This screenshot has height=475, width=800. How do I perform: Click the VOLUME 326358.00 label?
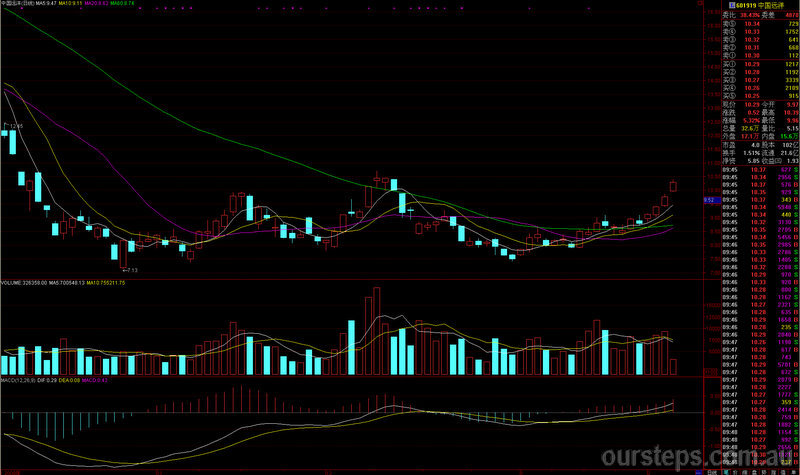coord(23,282)
